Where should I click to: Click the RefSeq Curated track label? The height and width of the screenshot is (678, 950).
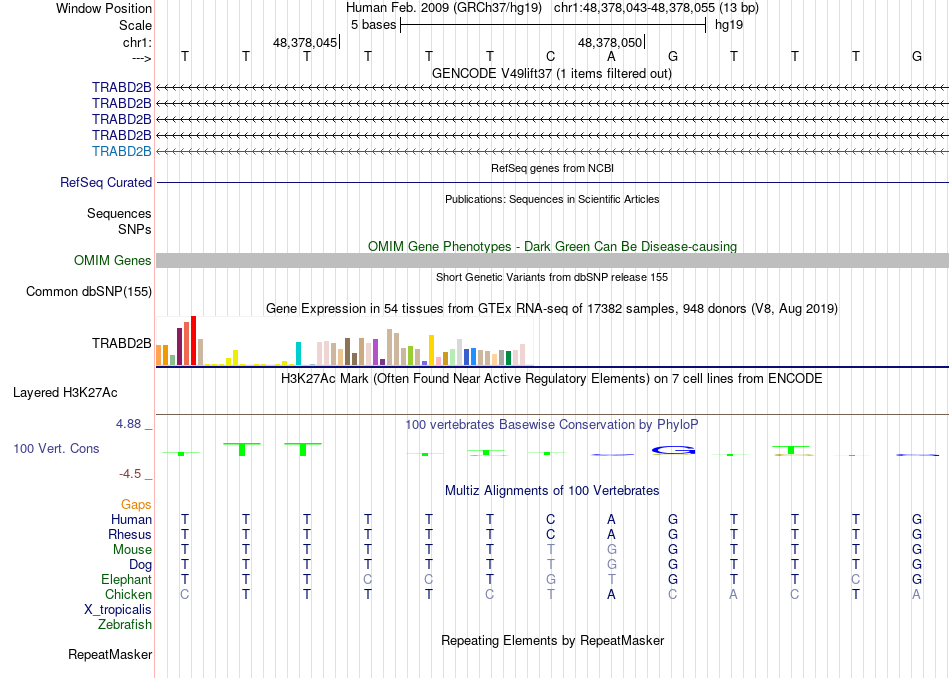(x=106, y=182)
